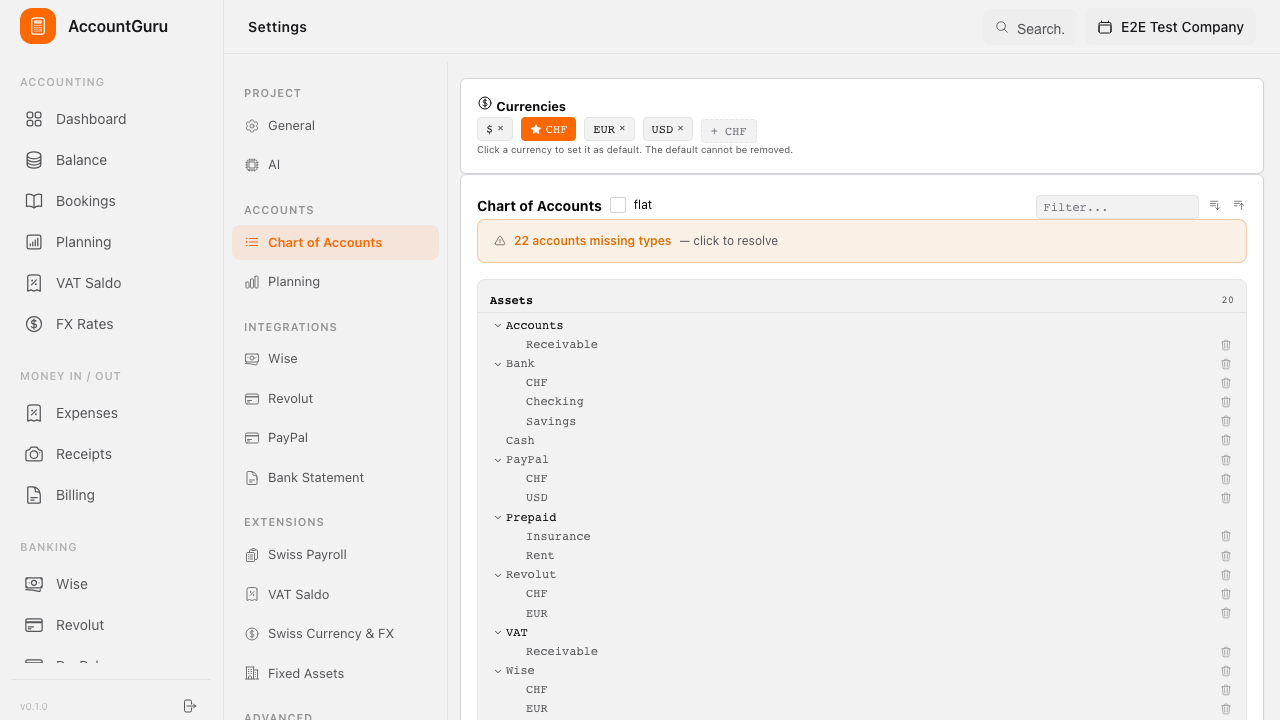
Task: Collapse the Prepaid tree node
Action: [498, 518]
